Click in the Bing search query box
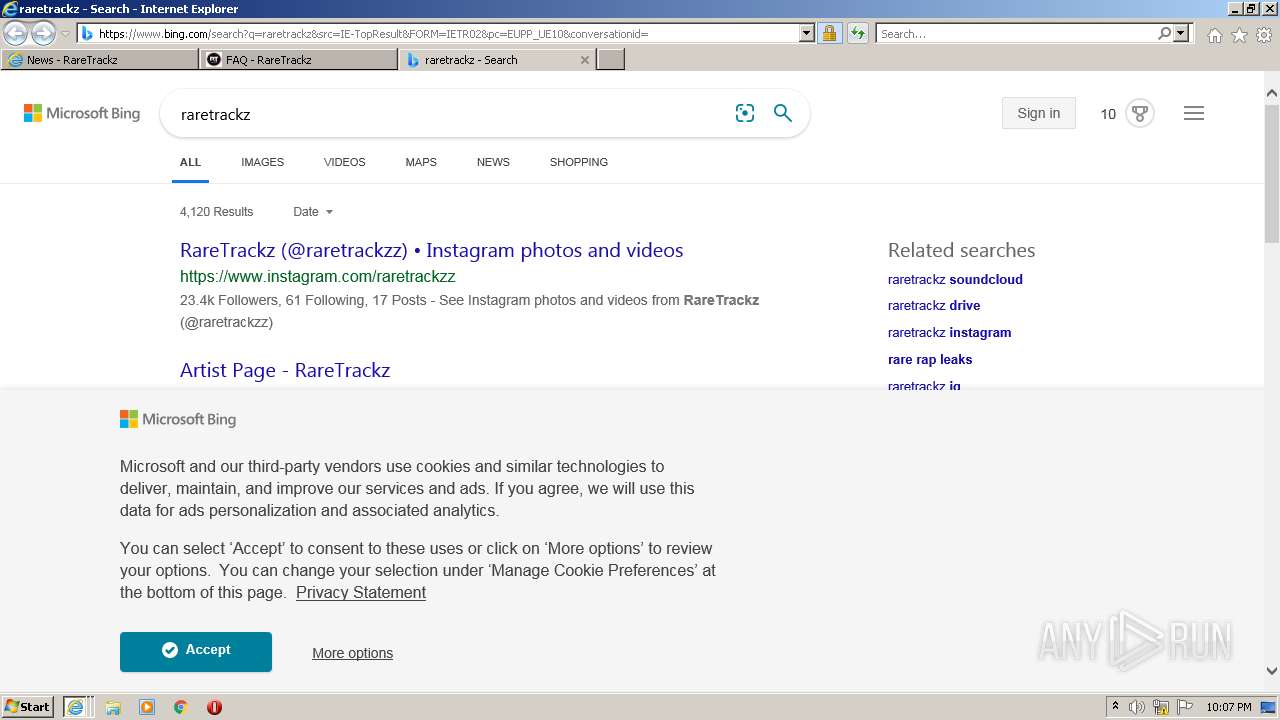 pos(450,114)
